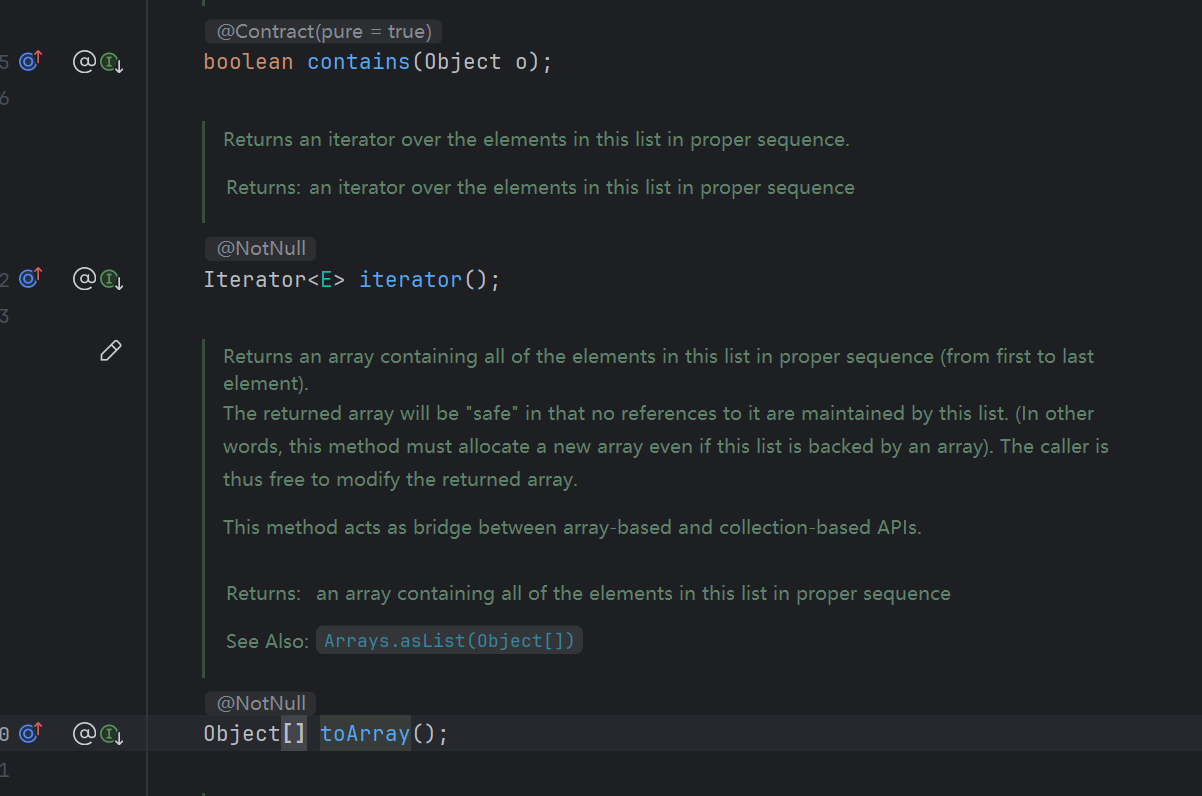Screen dimensions: 1202x796
Task: Click the Iterator return type
Action: point(254,279)
